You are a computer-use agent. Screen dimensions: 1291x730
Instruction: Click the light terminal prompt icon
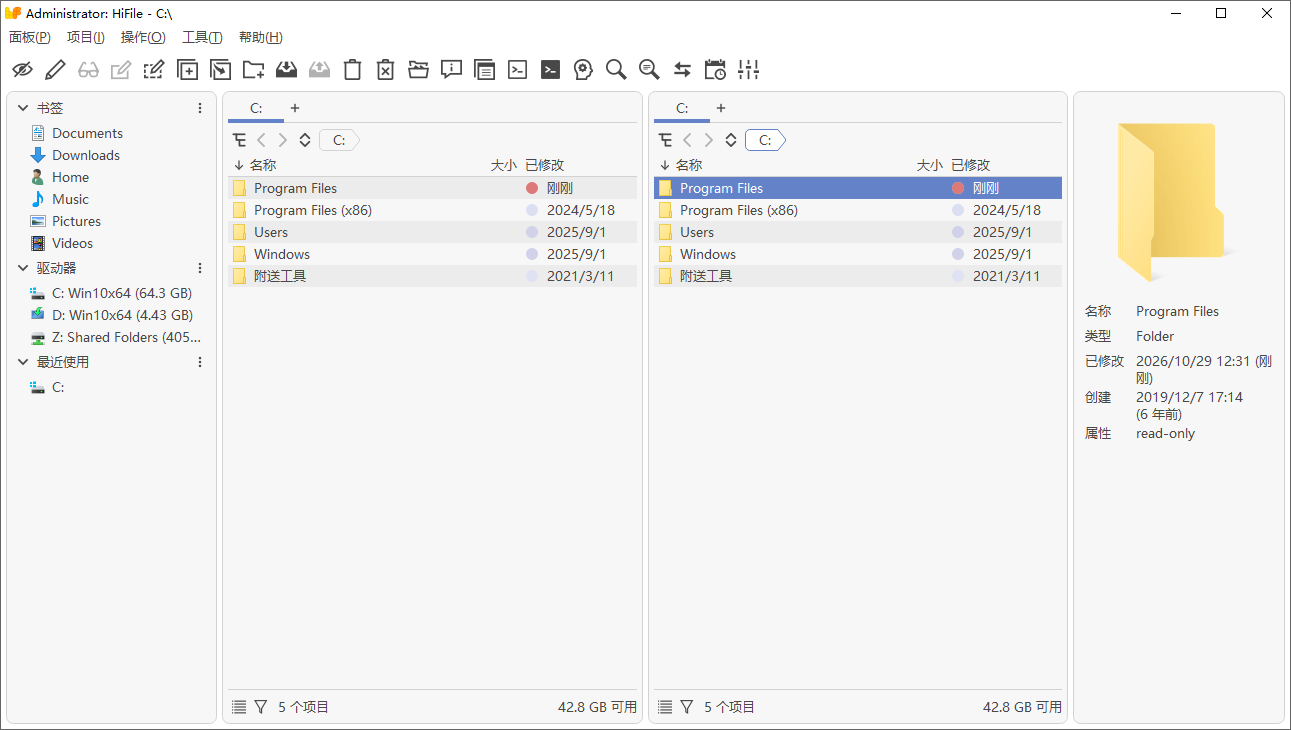click(x=517, y=69)
